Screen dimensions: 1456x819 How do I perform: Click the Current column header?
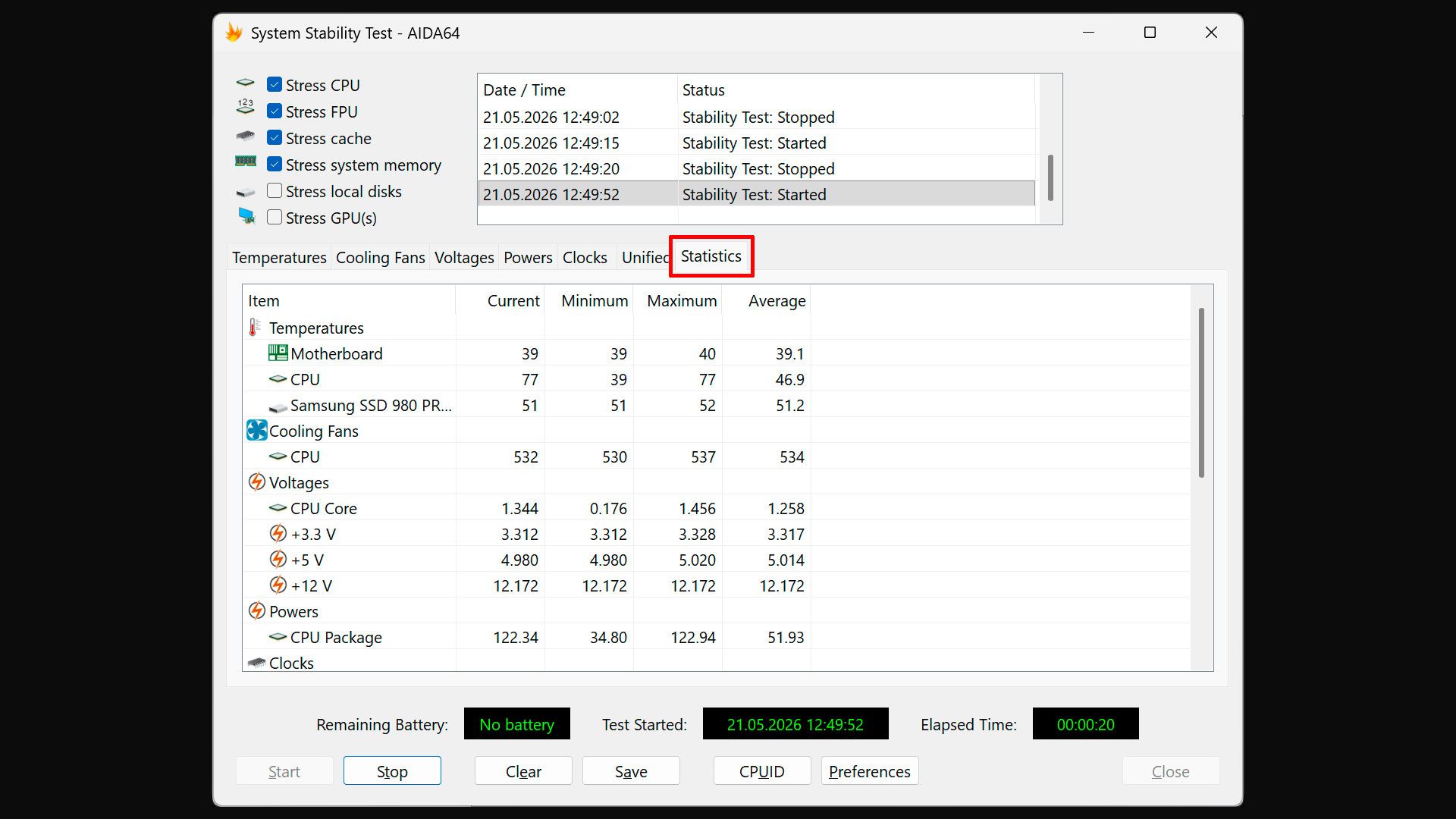(x=500, y=300)
